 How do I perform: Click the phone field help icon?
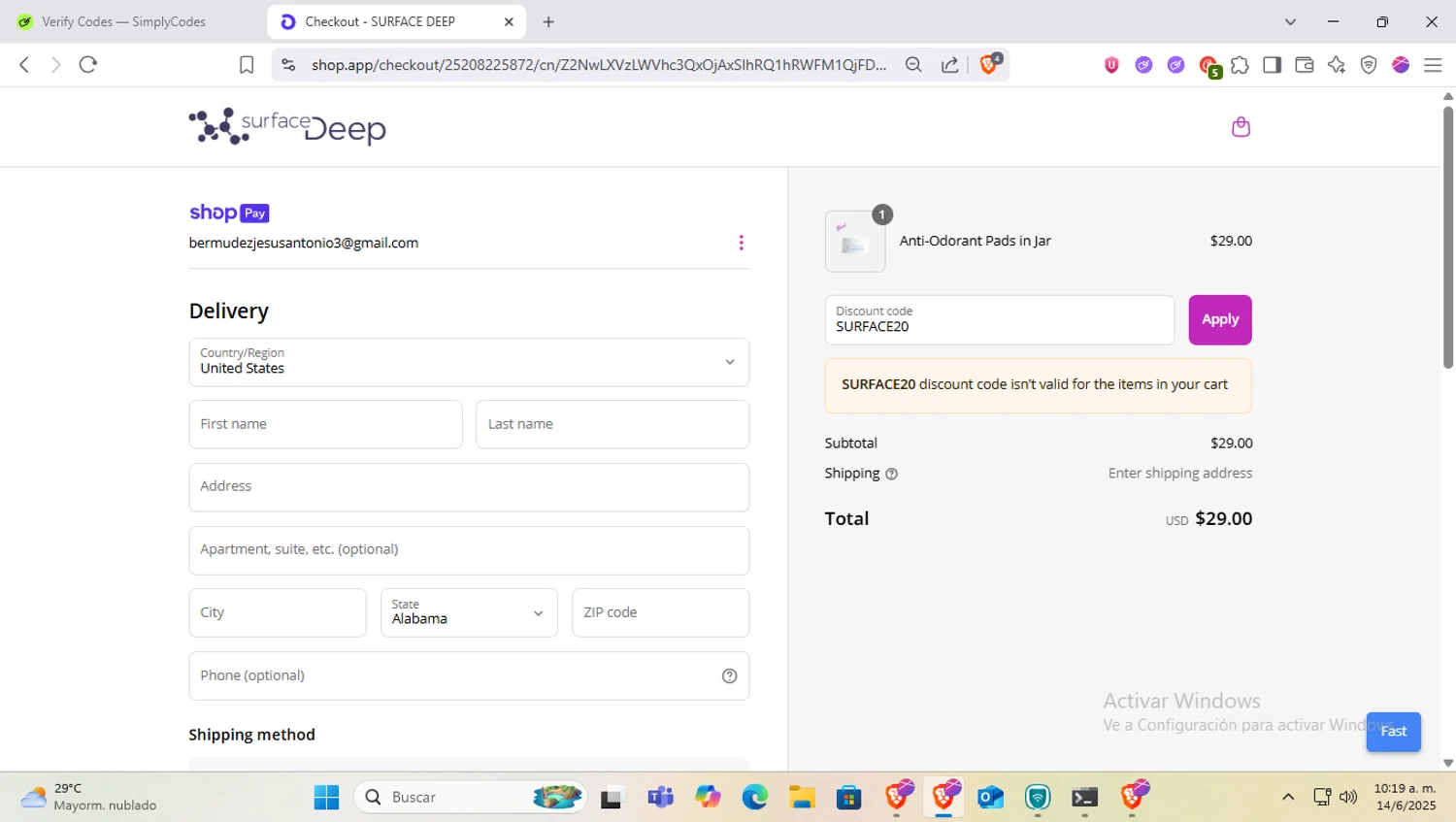point(729,676)
